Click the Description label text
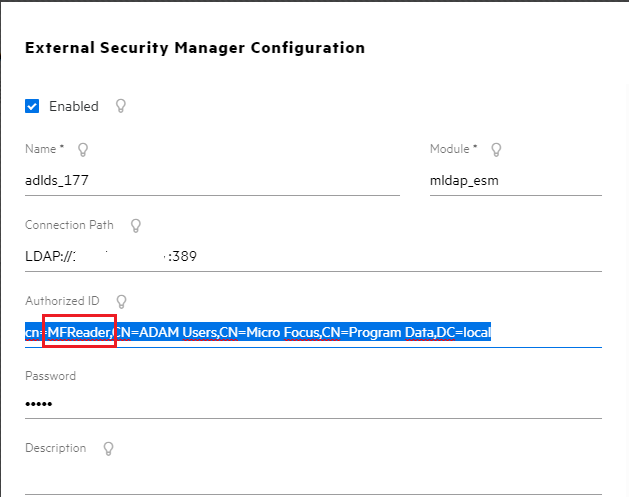This screenshot has width=629, height=497. [x=56, y=448]
